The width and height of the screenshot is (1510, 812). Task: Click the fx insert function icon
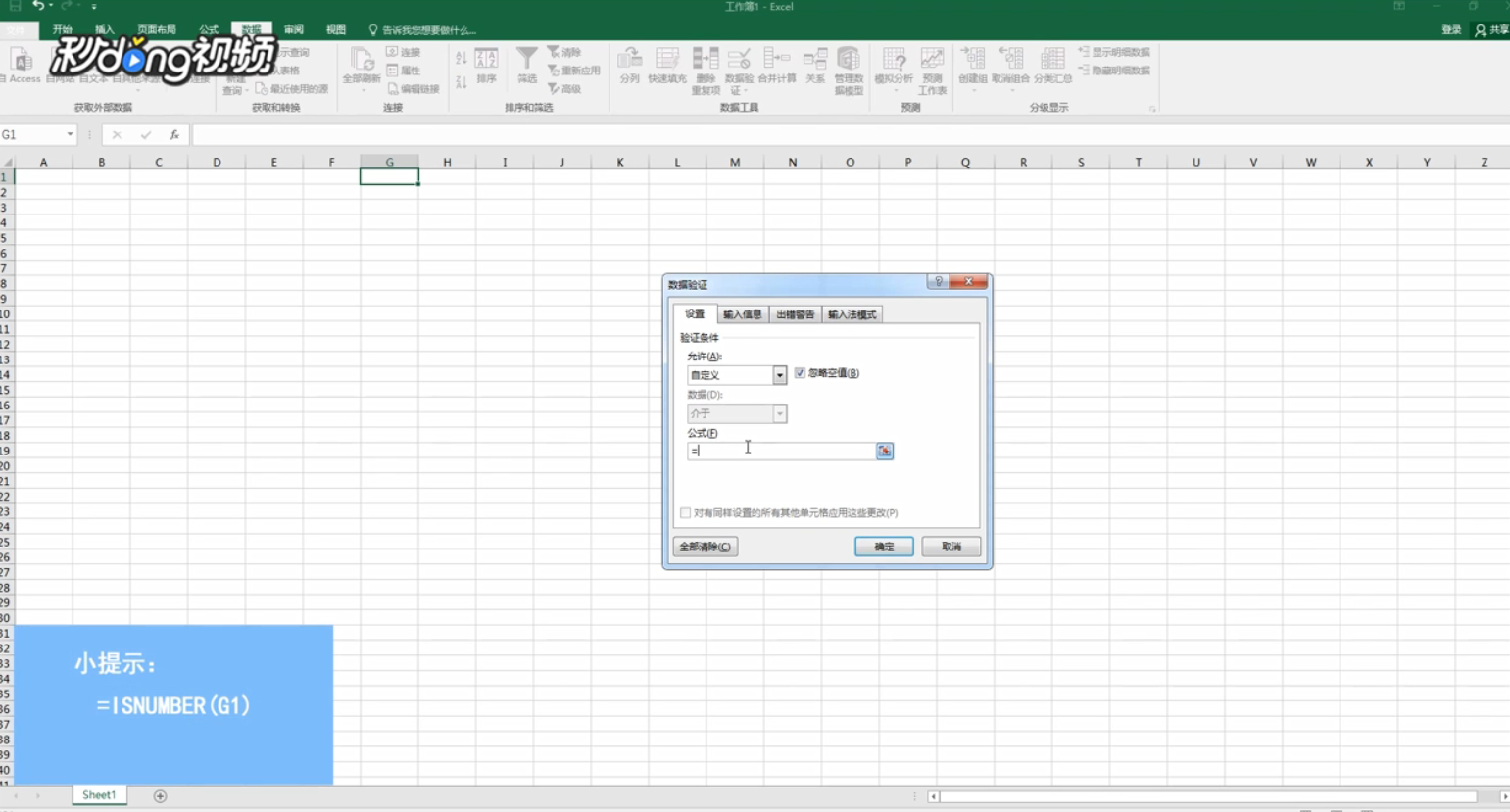[x=174, y=135]
